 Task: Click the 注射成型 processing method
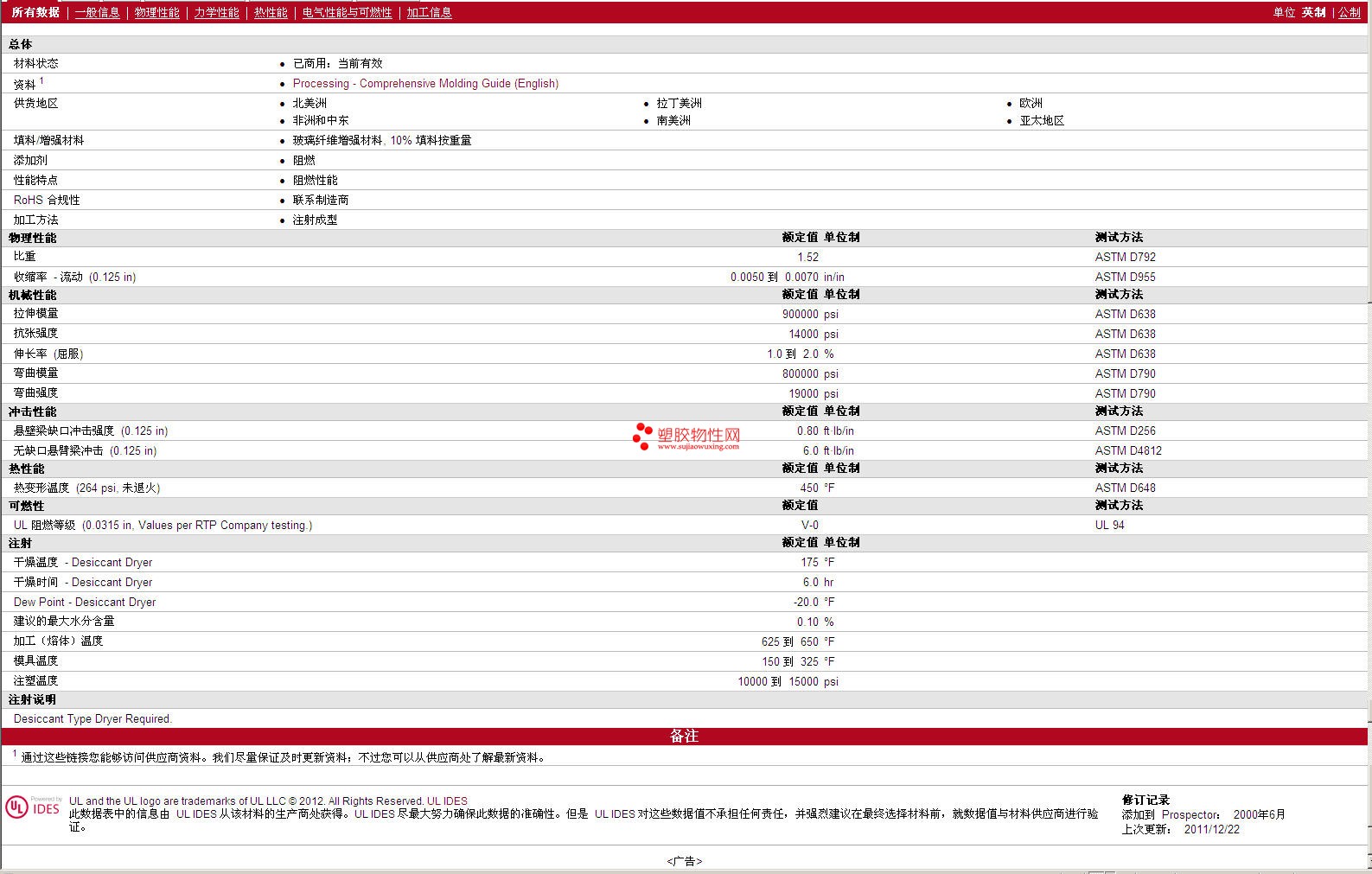[x=315, y=220]
